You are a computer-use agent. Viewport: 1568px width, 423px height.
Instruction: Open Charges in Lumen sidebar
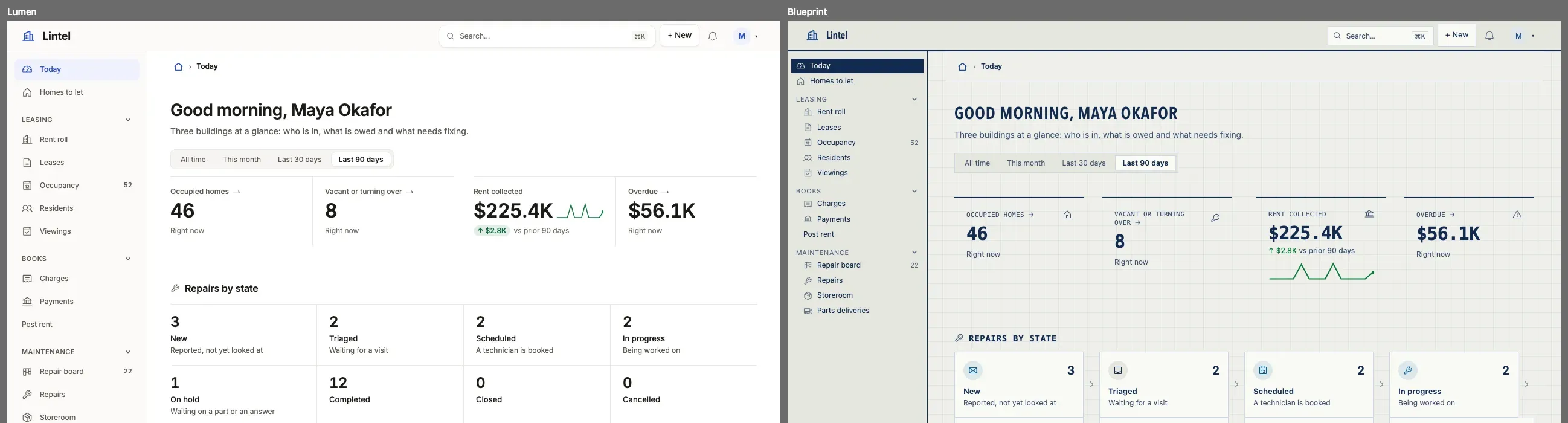click(77, 279)
